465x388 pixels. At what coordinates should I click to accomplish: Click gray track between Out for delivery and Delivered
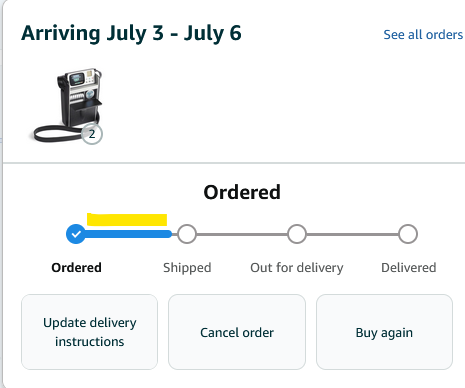click(353, 234)
